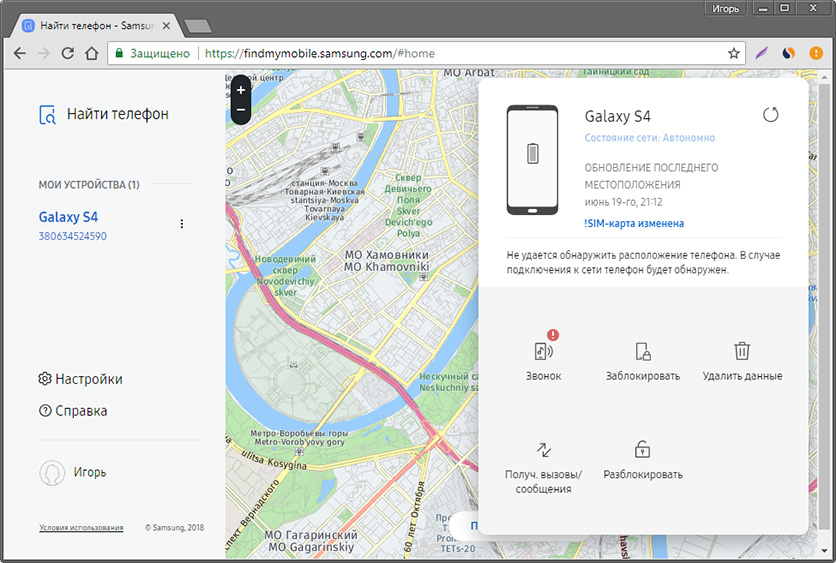
Task: Lock the device with Заблокировать icon
Action: [642, 351]
